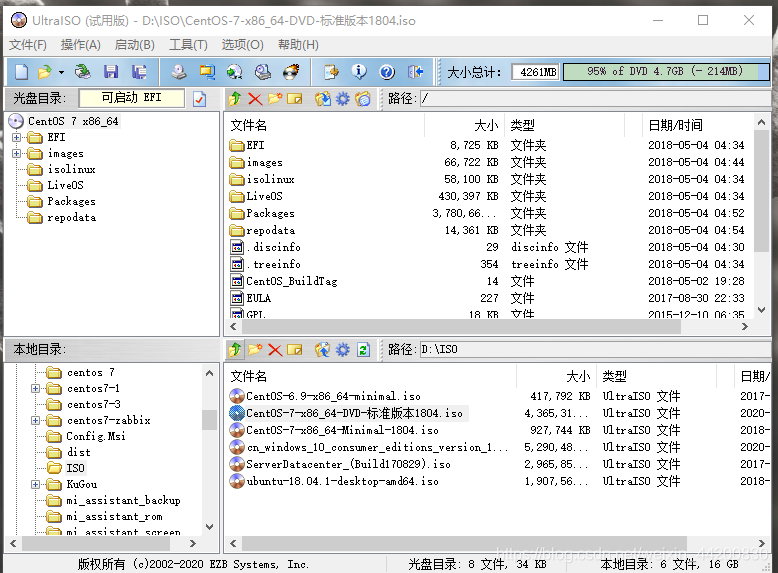Expand the KuGou folder in local tree
The height and width of the screenshot is (573, 778).
(x=35, y=485)
